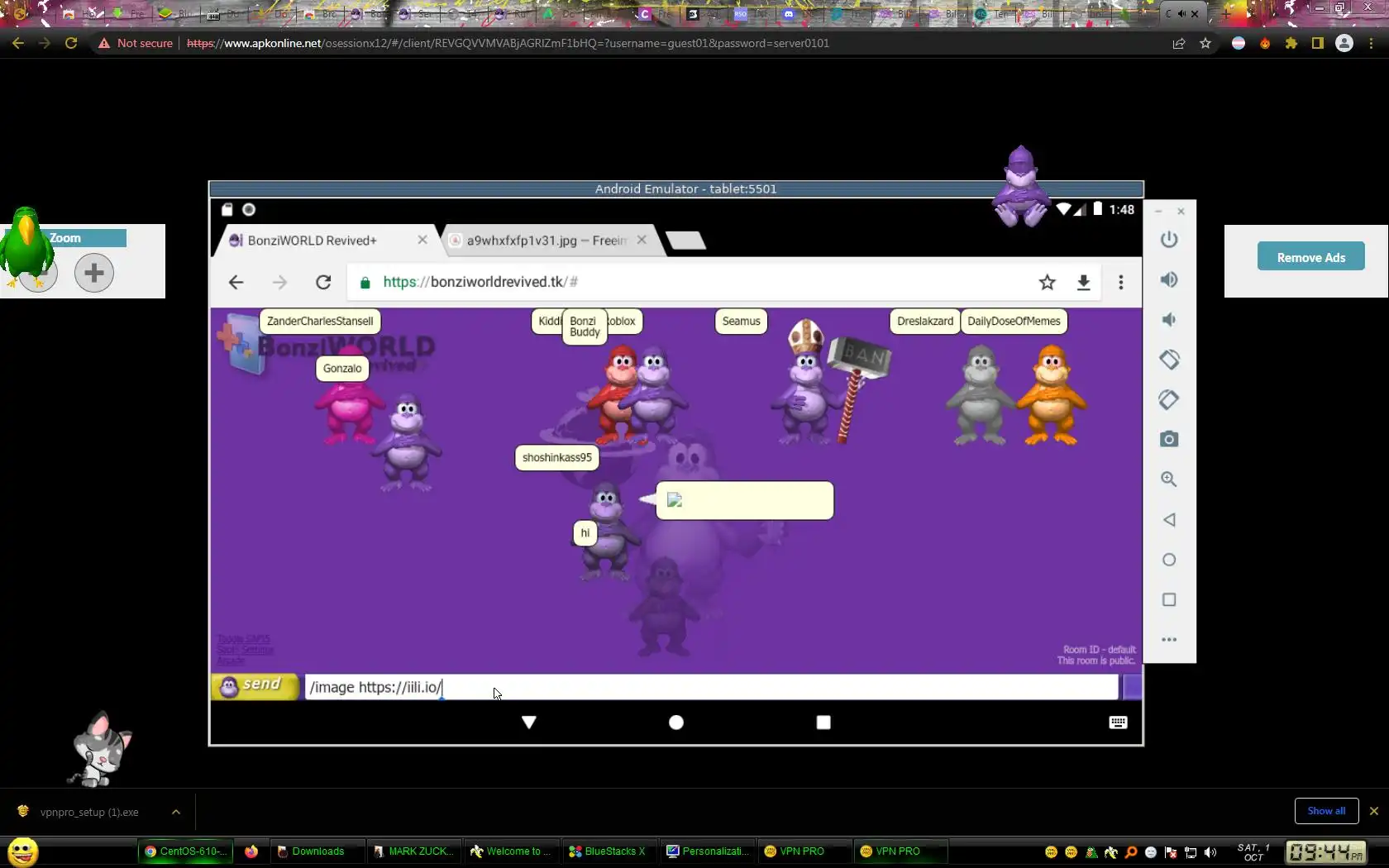Lower the emulator volume with speaker-down icon

1169,320
